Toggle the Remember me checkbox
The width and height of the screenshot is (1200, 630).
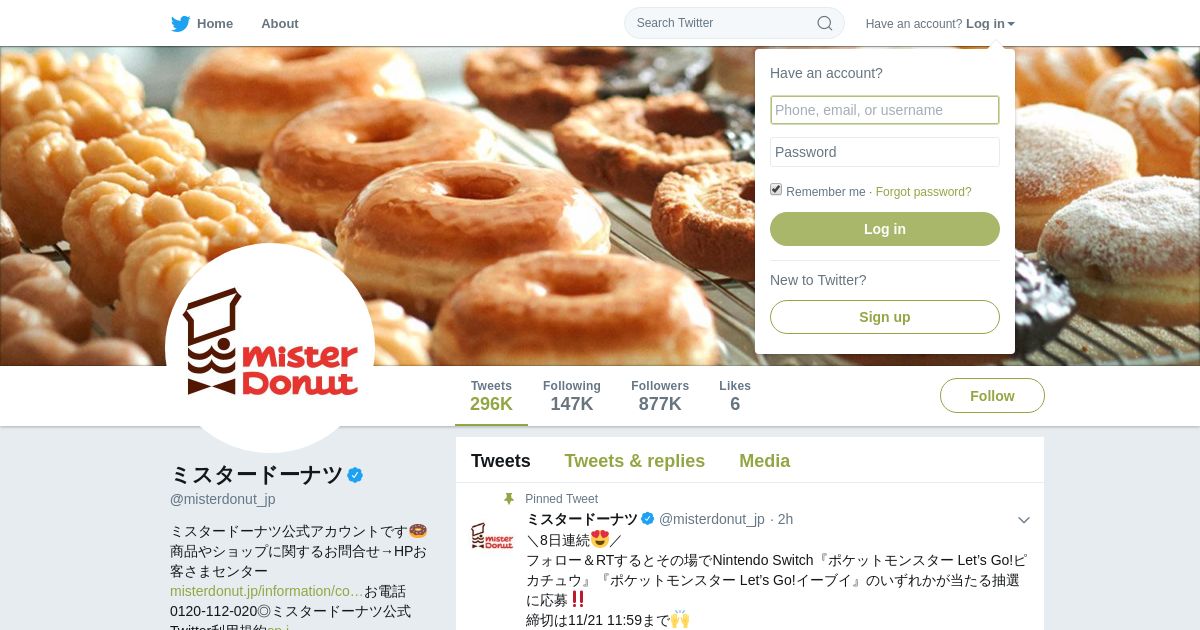(x=776, y=190)
